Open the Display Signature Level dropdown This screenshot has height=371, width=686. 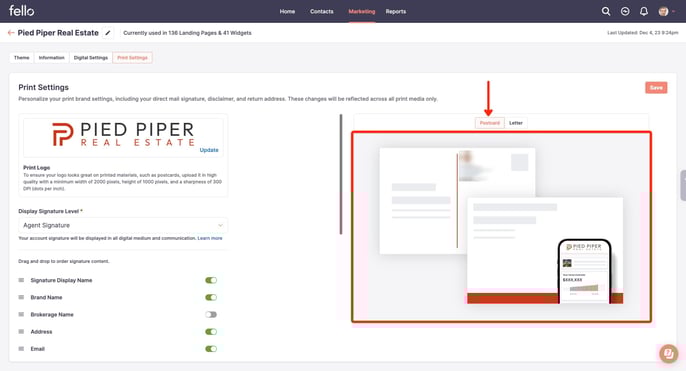coord(123,225)
